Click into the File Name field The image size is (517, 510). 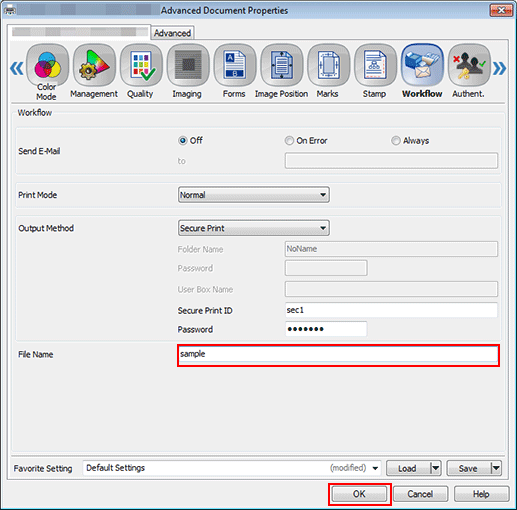tap(338, 355)
